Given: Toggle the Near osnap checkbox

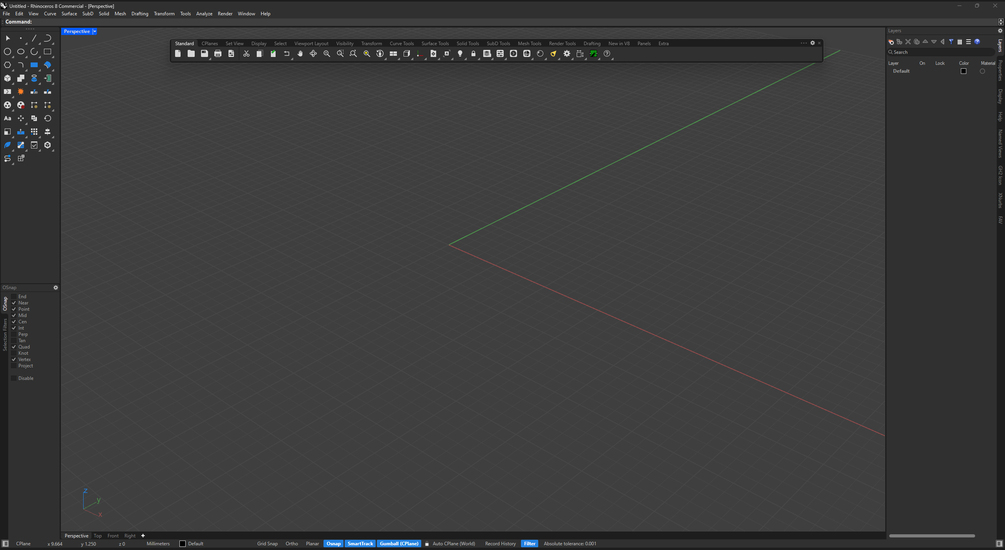Looking at the screenshot, I should pos(14,303).
